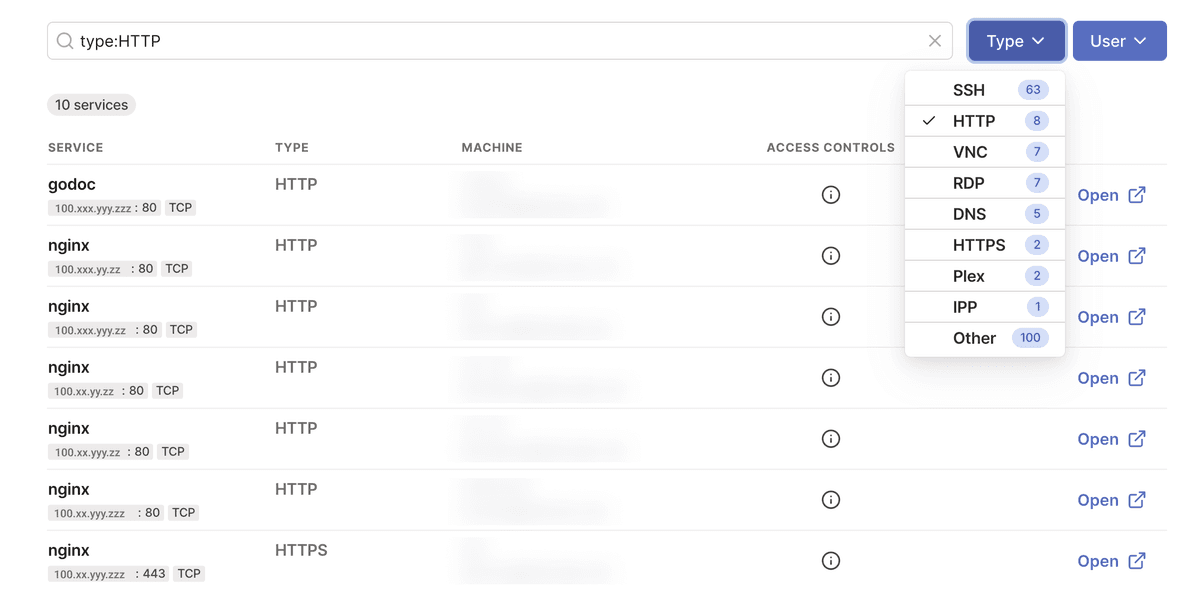Collapse the Type dropdown

click(x=1016, y=40)
